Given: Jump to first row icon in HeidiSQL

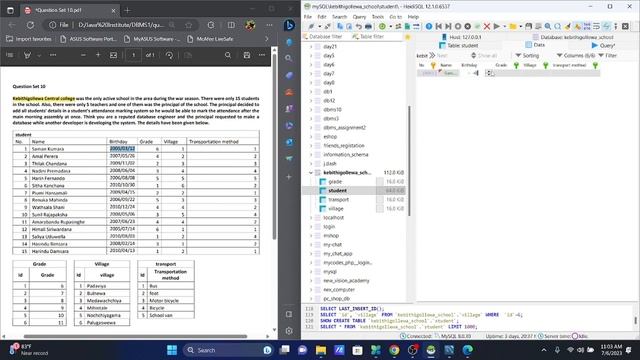Looking at the screenshot, I should (439, 26).
